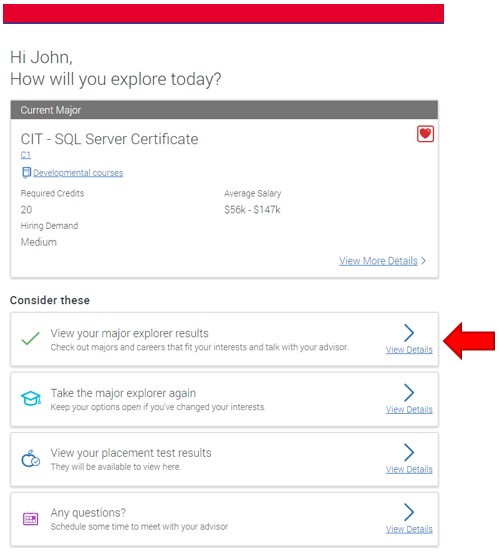500x553 pixels.
Task: Expand the chevron for View your major explorer results
Action: click(x=409, y=333)
